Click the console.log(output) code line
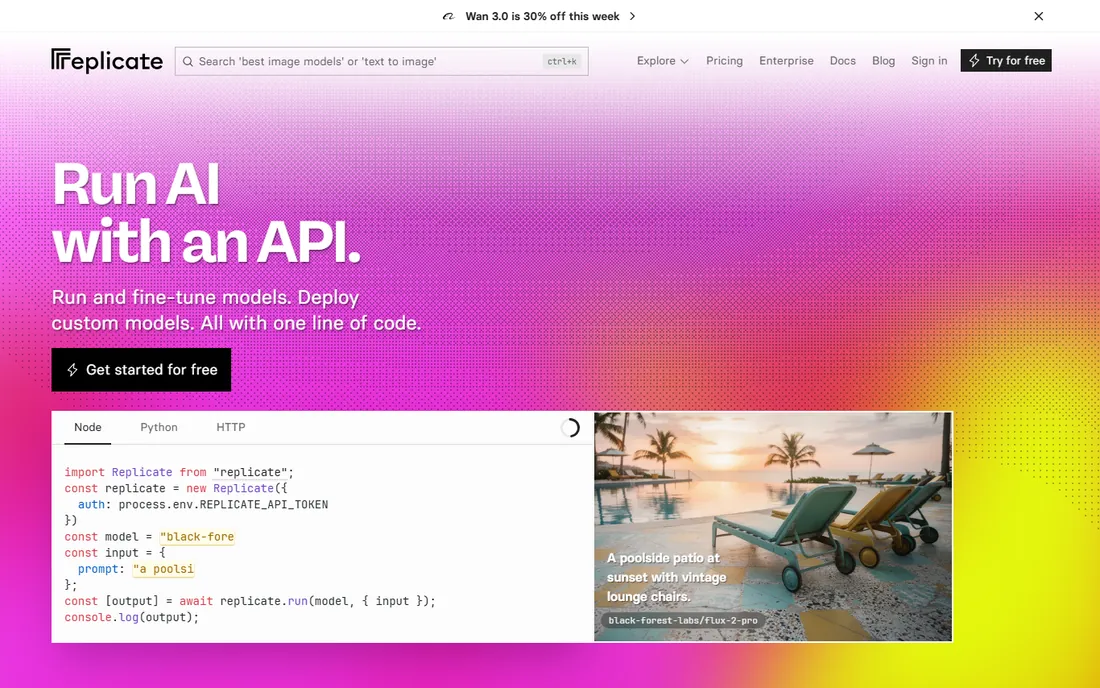 [x=132, y=618]
